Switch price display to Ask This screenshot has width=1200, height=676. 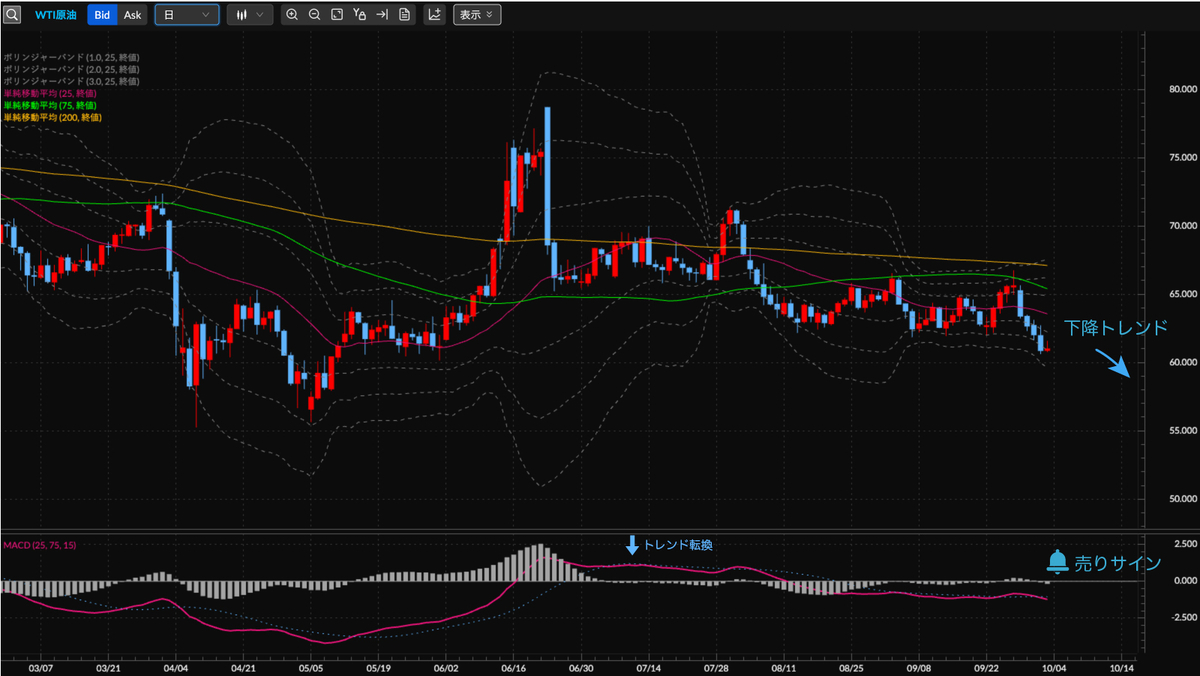133,15
